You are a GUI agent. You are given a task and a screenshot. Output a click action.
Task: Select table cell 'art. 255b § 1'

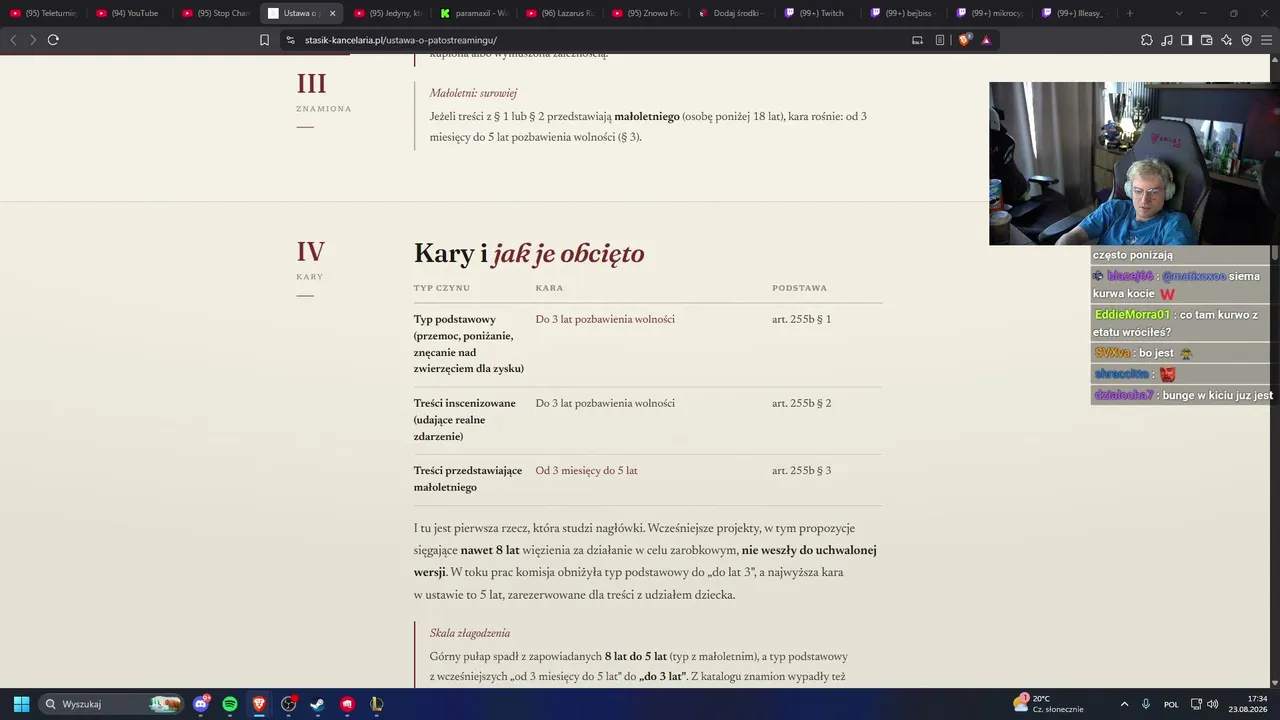pos(801,319)
